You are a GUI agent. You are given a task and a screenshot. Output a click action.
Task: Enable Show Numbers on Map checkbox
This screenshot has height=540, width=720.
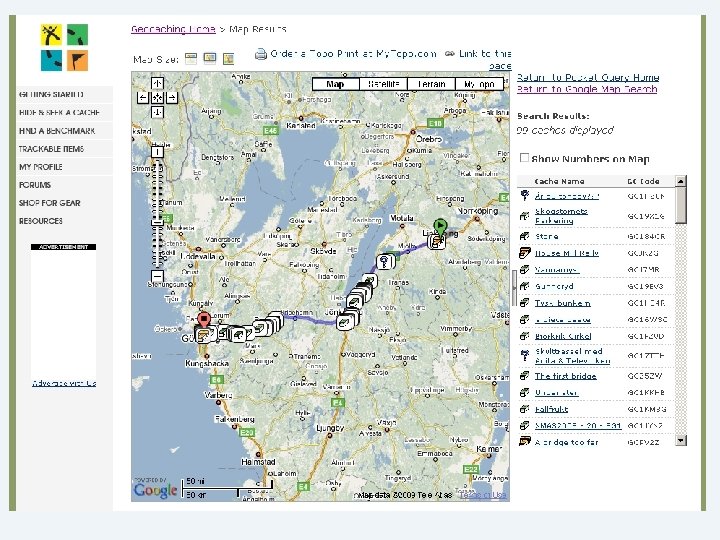524,158
